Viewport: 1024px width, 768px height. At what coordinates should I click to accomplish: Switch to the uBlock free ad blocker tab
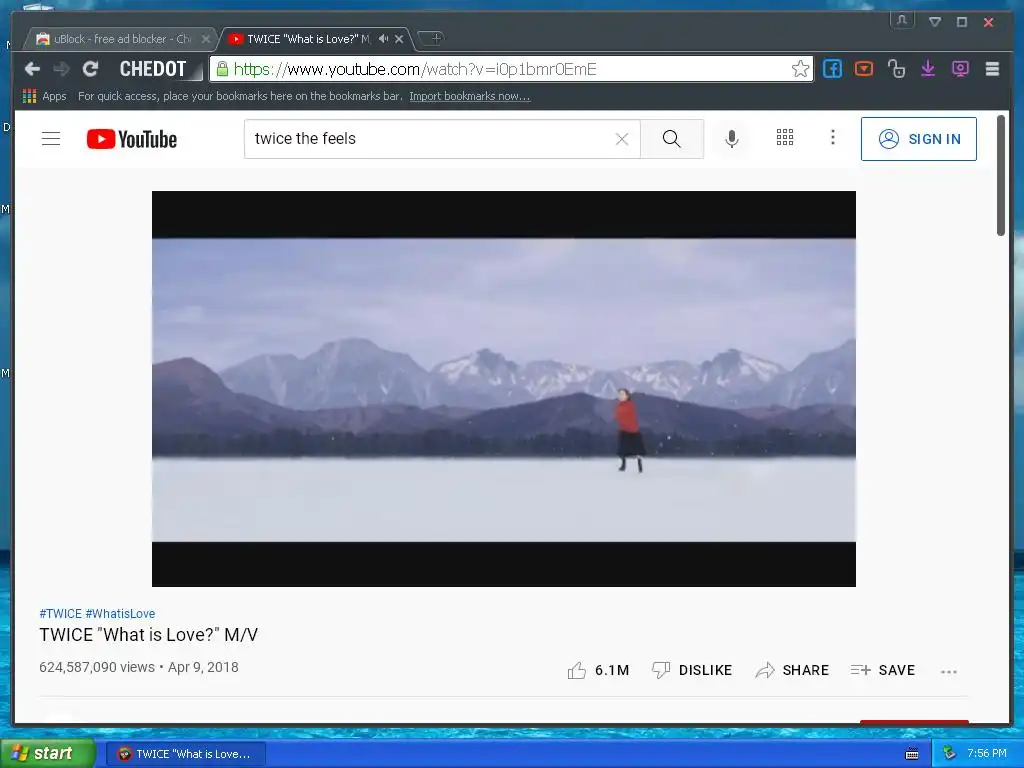(x=121, y=39)
